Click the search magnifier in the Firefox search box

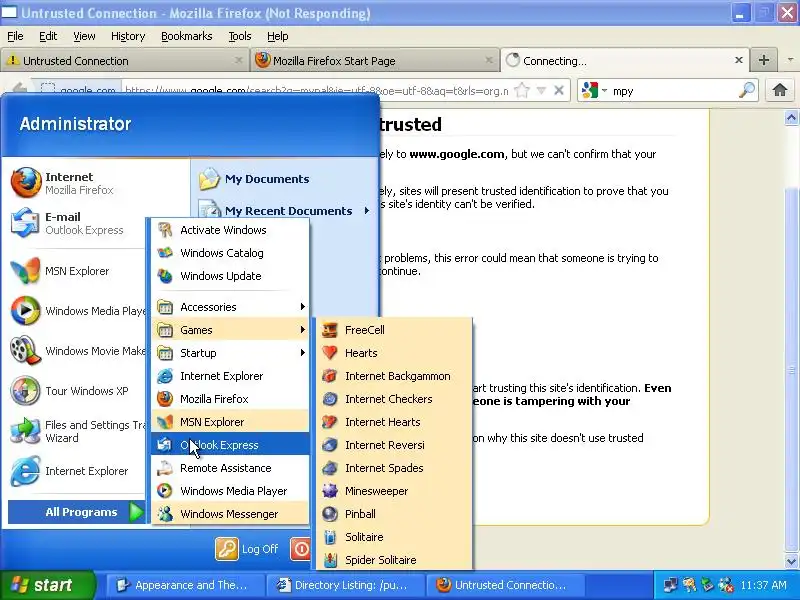click(x=746, y=90)
